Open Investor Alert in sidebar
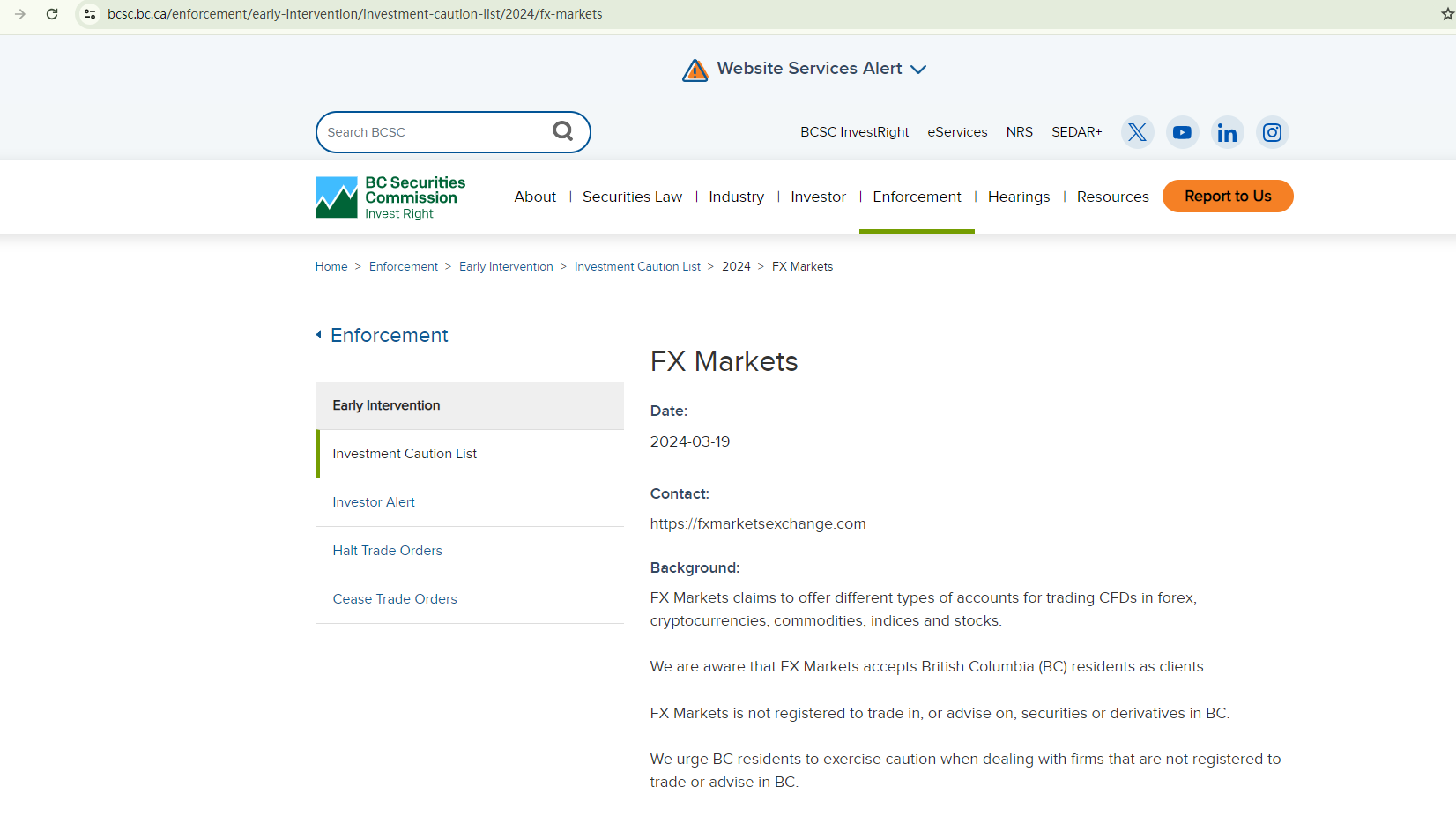The width and height of the screenshot is (1456, 816). [470, 502]
